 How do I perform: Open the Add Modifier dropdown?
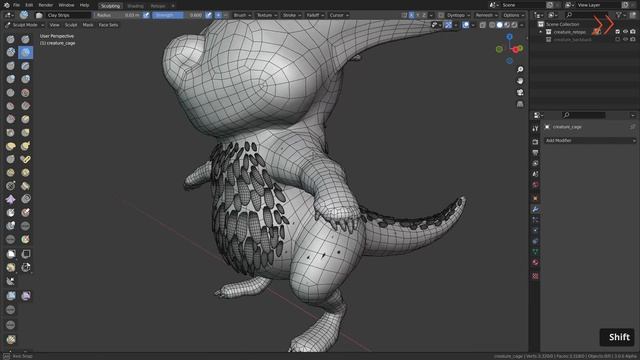click(x=590, y=140)
